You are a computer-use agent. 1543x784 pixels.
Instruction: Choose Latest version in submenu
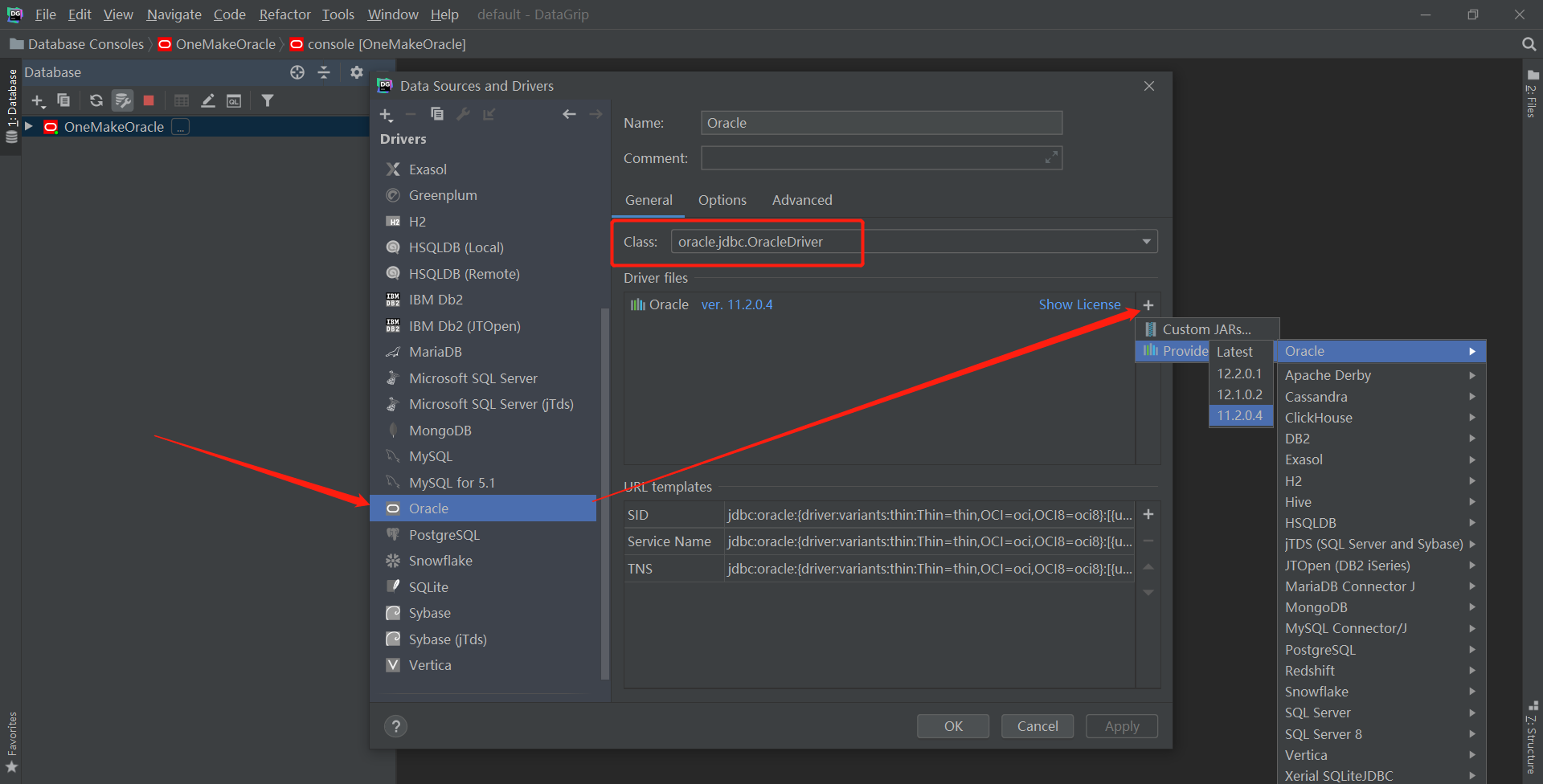click(x=1240, y=352)
